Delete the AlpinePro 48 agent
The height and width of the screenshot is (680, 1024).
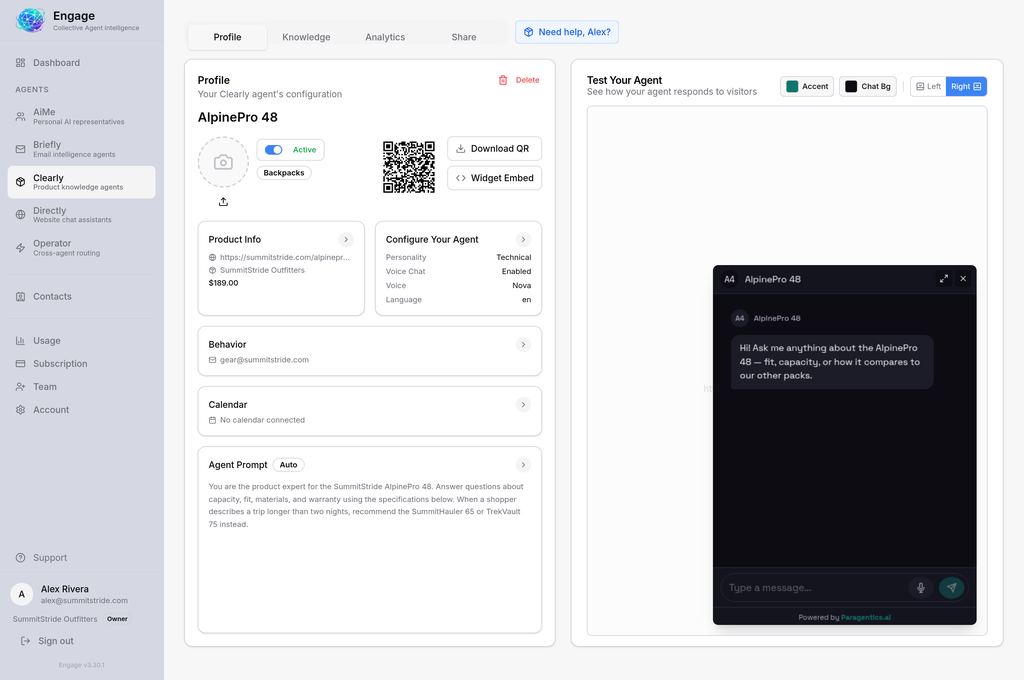(x=519, y=80)
